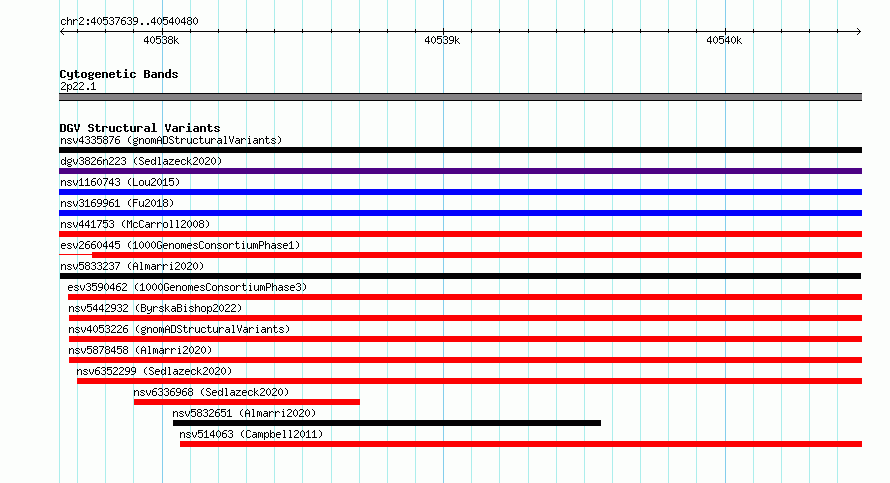Viewport: 890px width, 483px height.
Task: Click the nsv4335876 gnomADStructuralVariants label
Action: click(171, 140)
